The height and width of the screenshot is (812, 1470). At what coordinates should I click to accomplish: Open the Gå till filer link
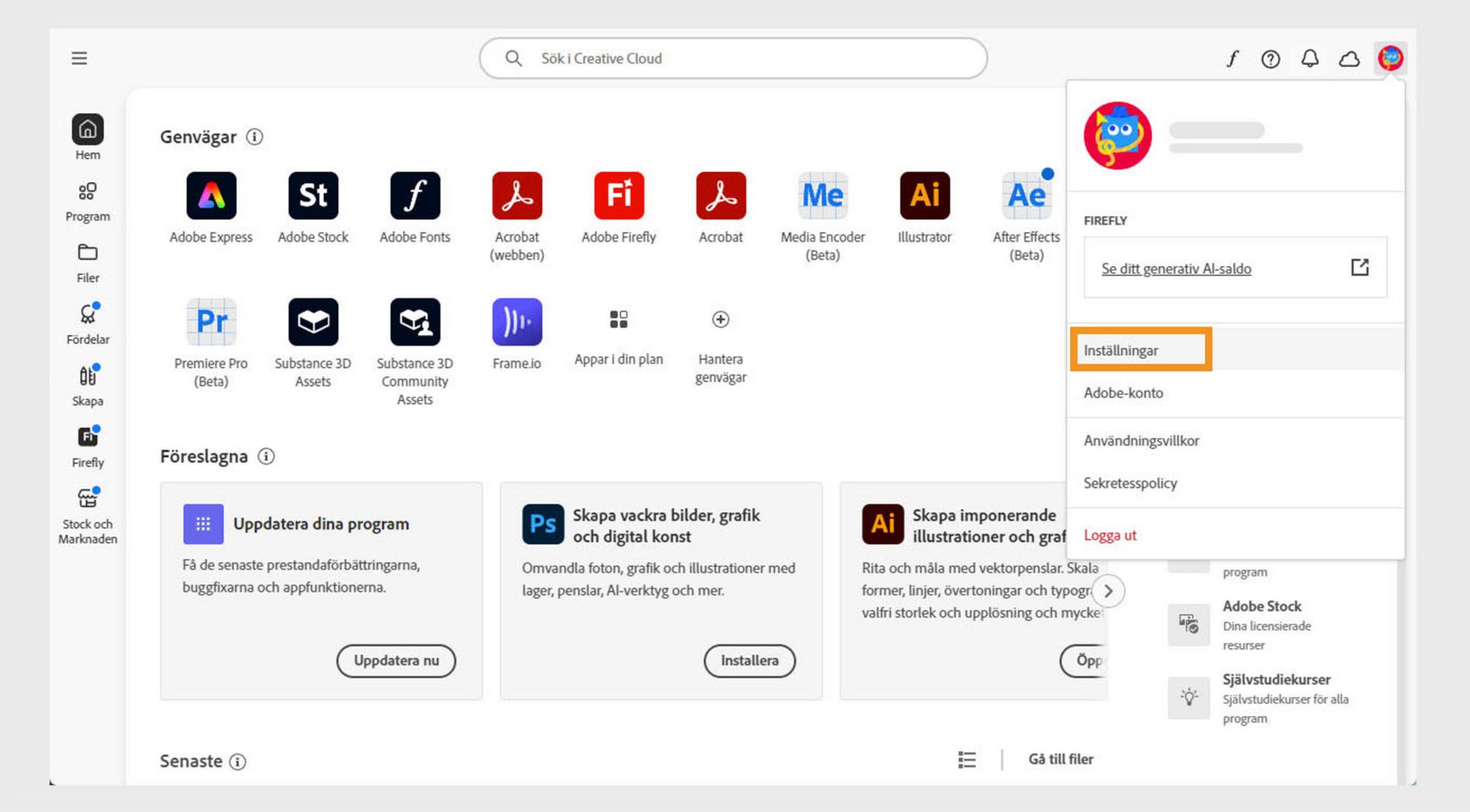pos(1060,759)
